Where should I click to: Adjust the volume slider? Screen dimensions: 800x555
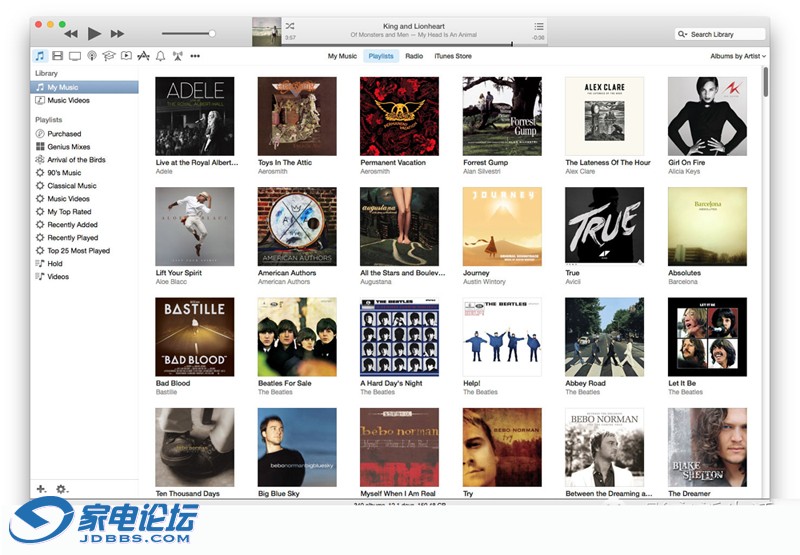[188, 34]
